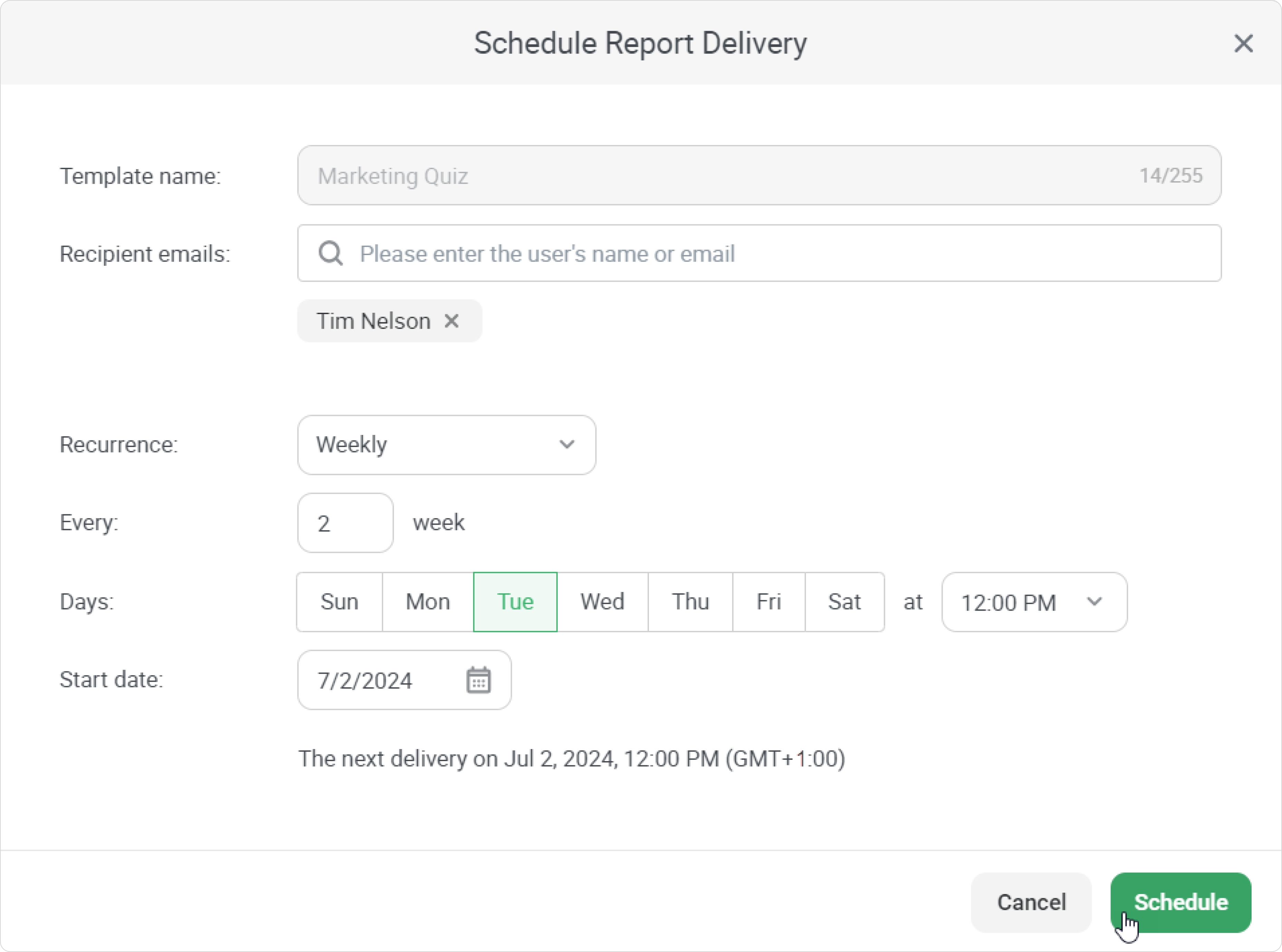Click the Recurrence dropdown chevron arrow
1282x952 pixels.
pyautogui.click(x=567, y=445)
